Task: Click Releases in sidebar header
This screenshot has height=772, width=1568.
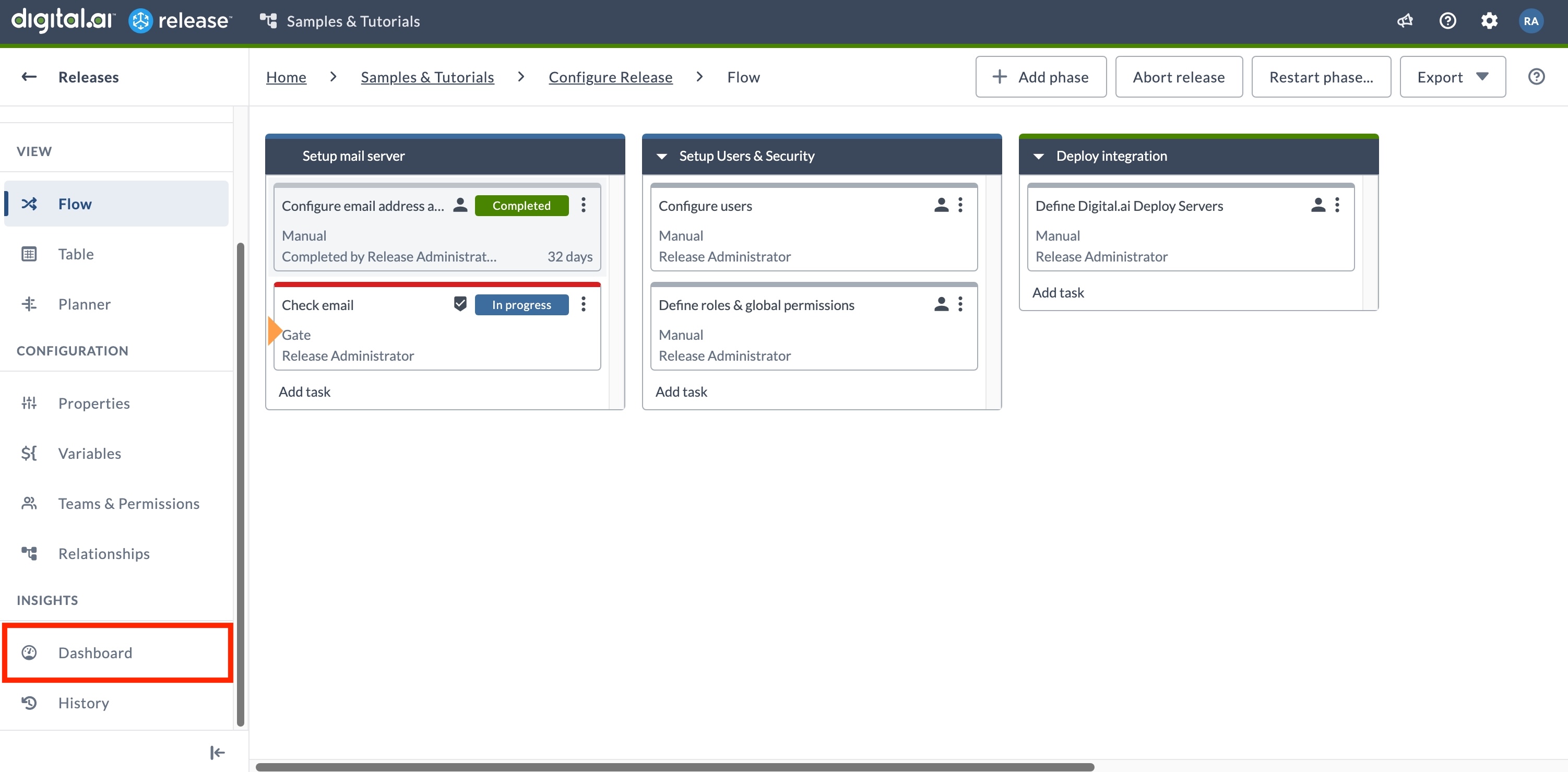Action: coord(88,77)
